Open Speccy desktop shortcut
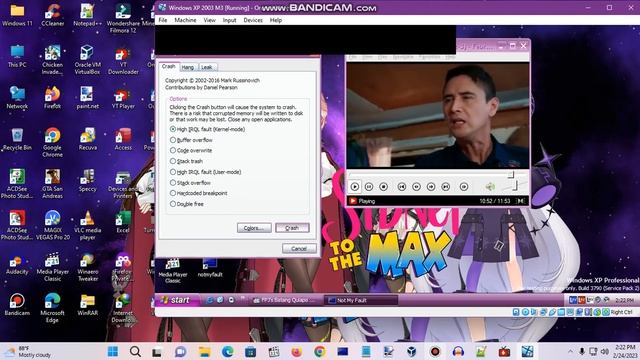 click(x=87, y=180)
